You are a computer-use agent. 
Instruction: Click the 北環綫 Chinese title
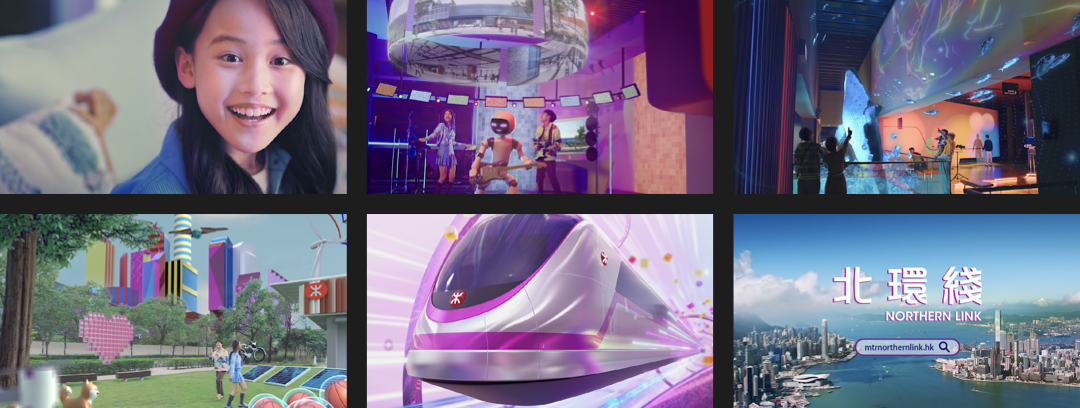click(x=907, y=286)
